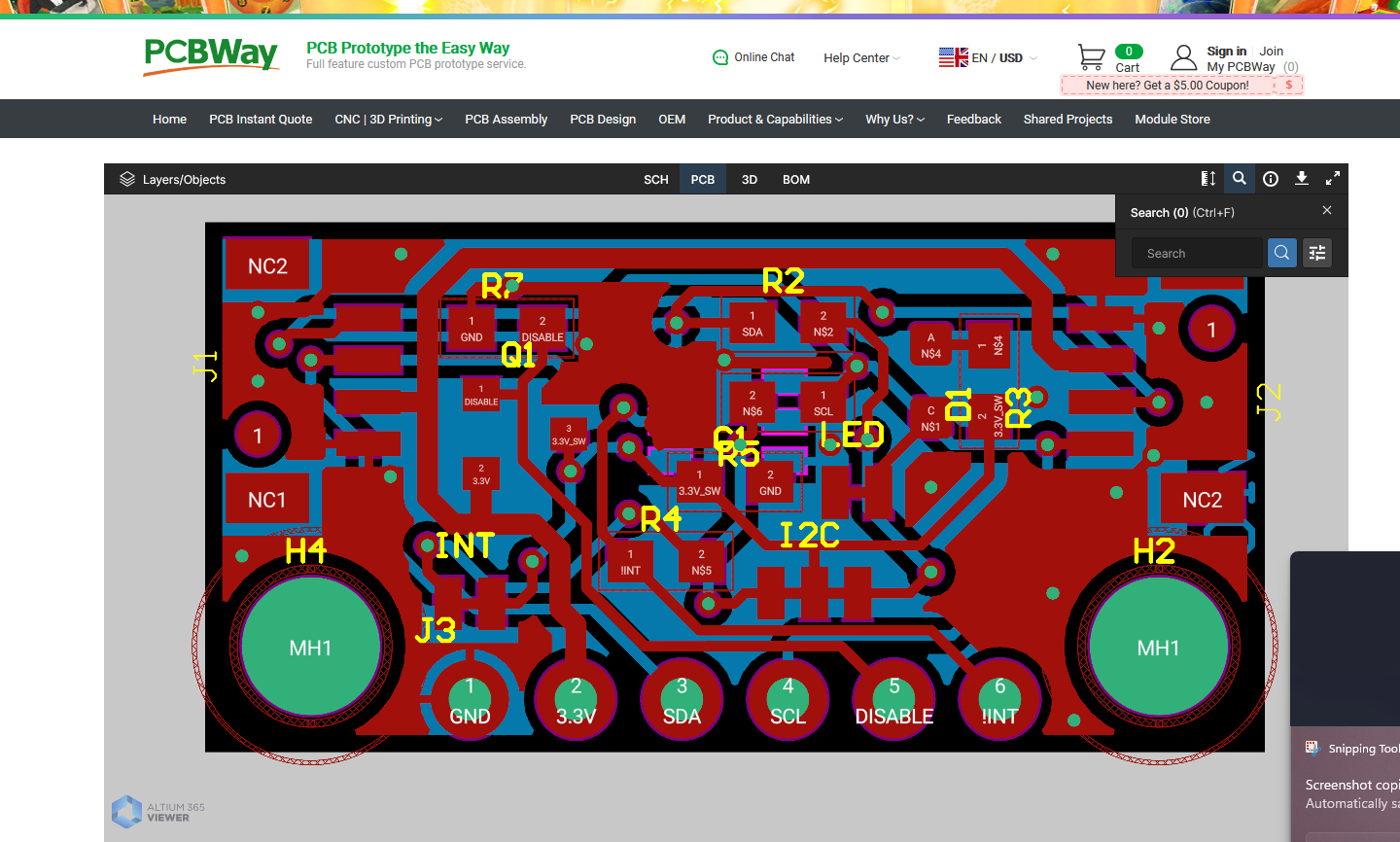Click the coupon dollar sign icon
Image resolution: width=1400 pixels, height=842 pixels.
click(1289, 86)
